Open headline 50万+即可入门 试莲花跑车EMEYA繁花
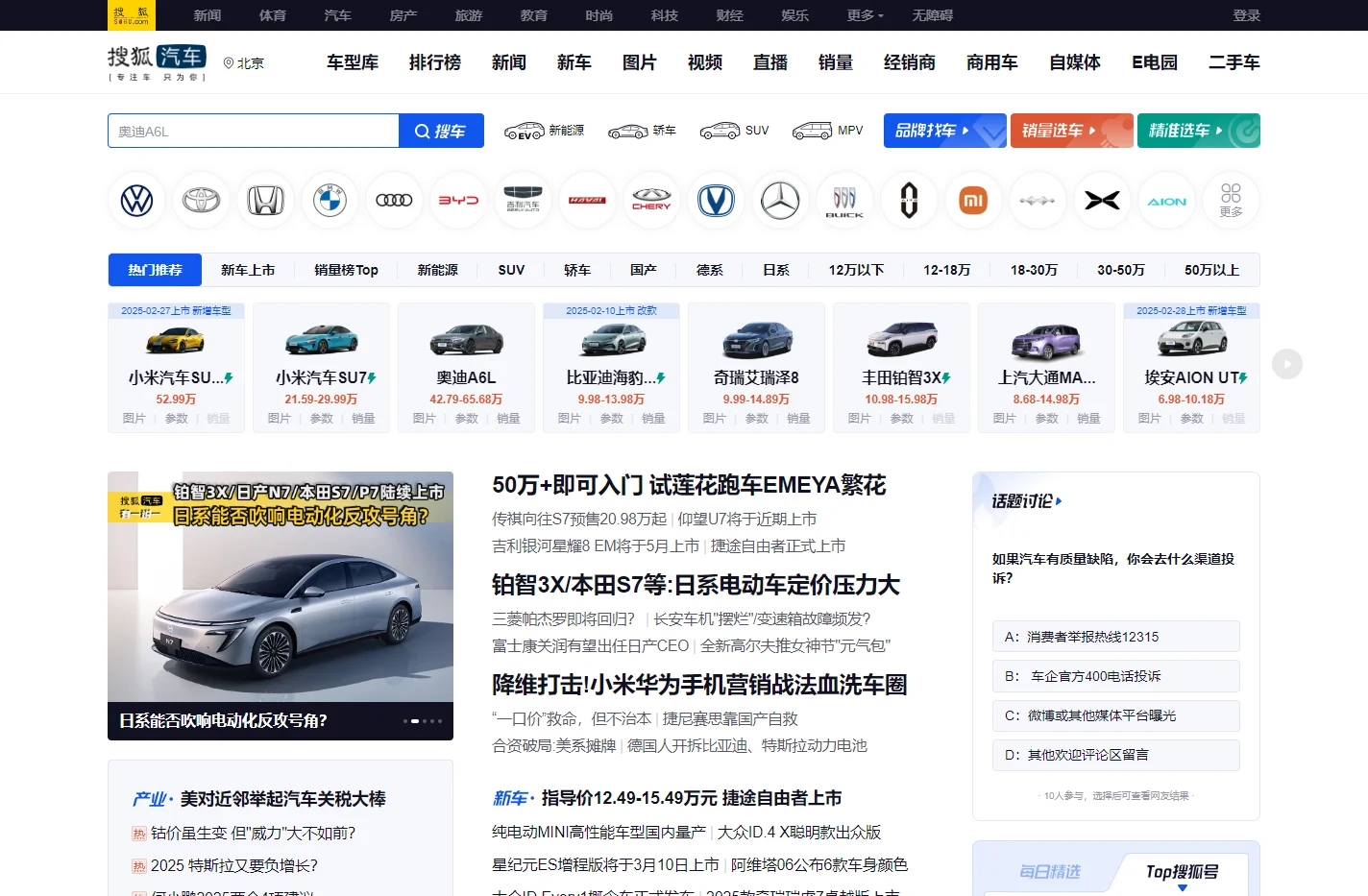 coord(689,485)
